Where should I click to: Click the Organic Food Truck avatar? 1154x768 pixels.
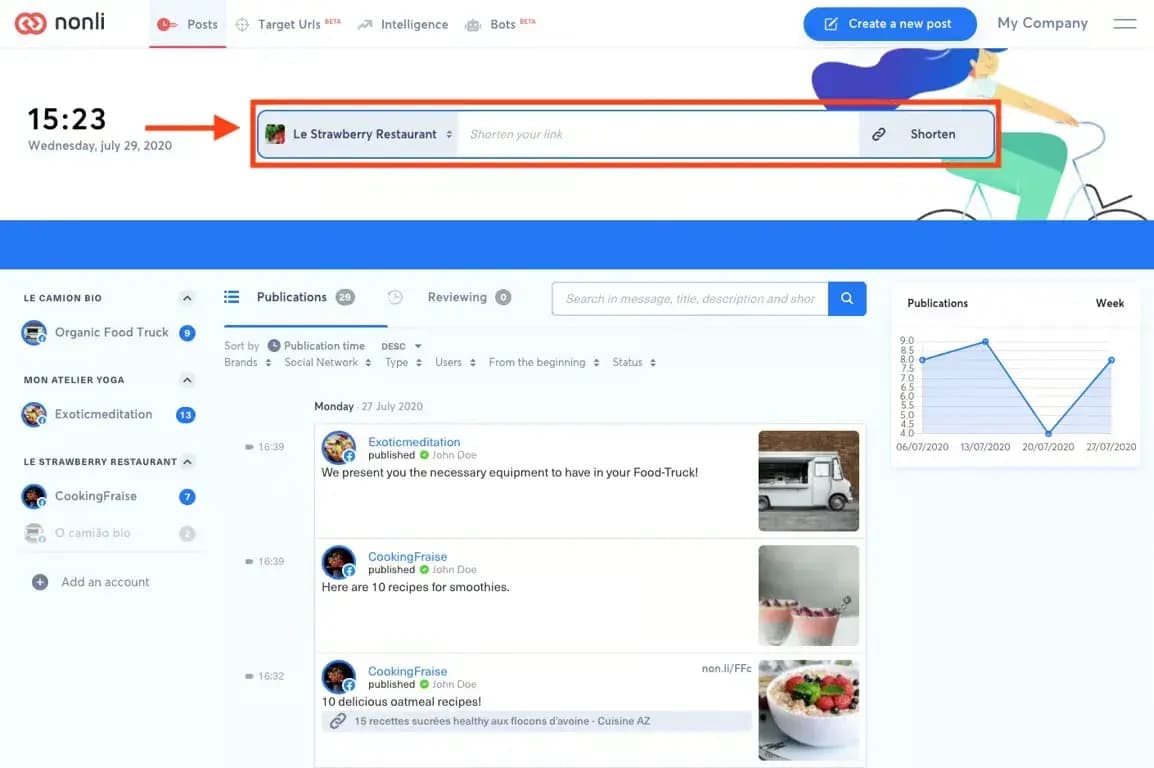(x=34, y=333)
